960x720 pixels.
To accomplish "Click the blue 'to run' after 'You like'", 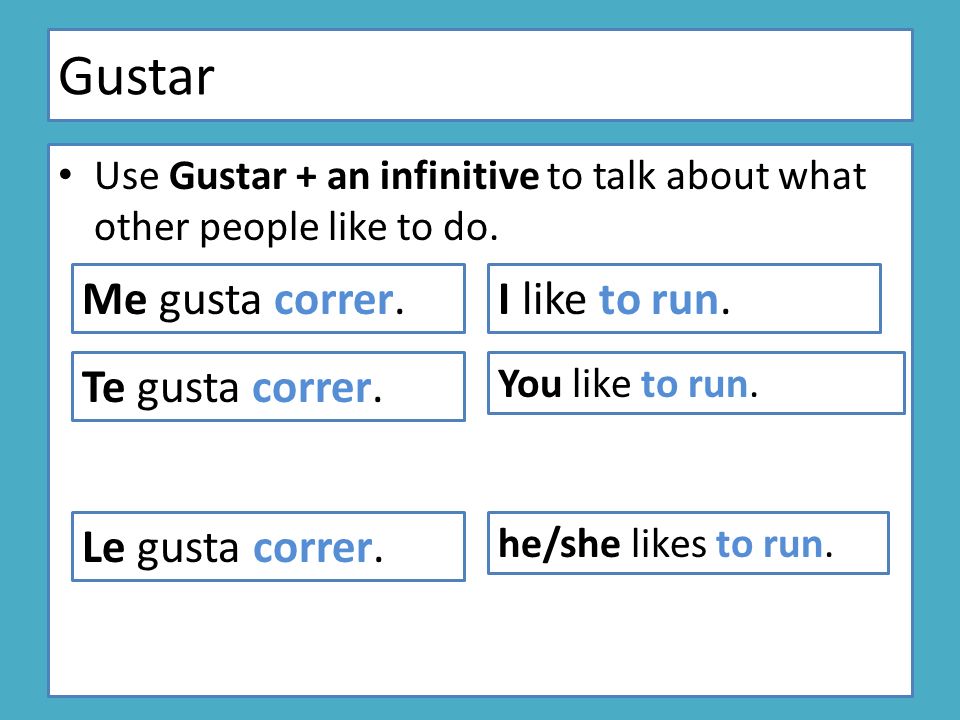I will [x=694, y=384].
